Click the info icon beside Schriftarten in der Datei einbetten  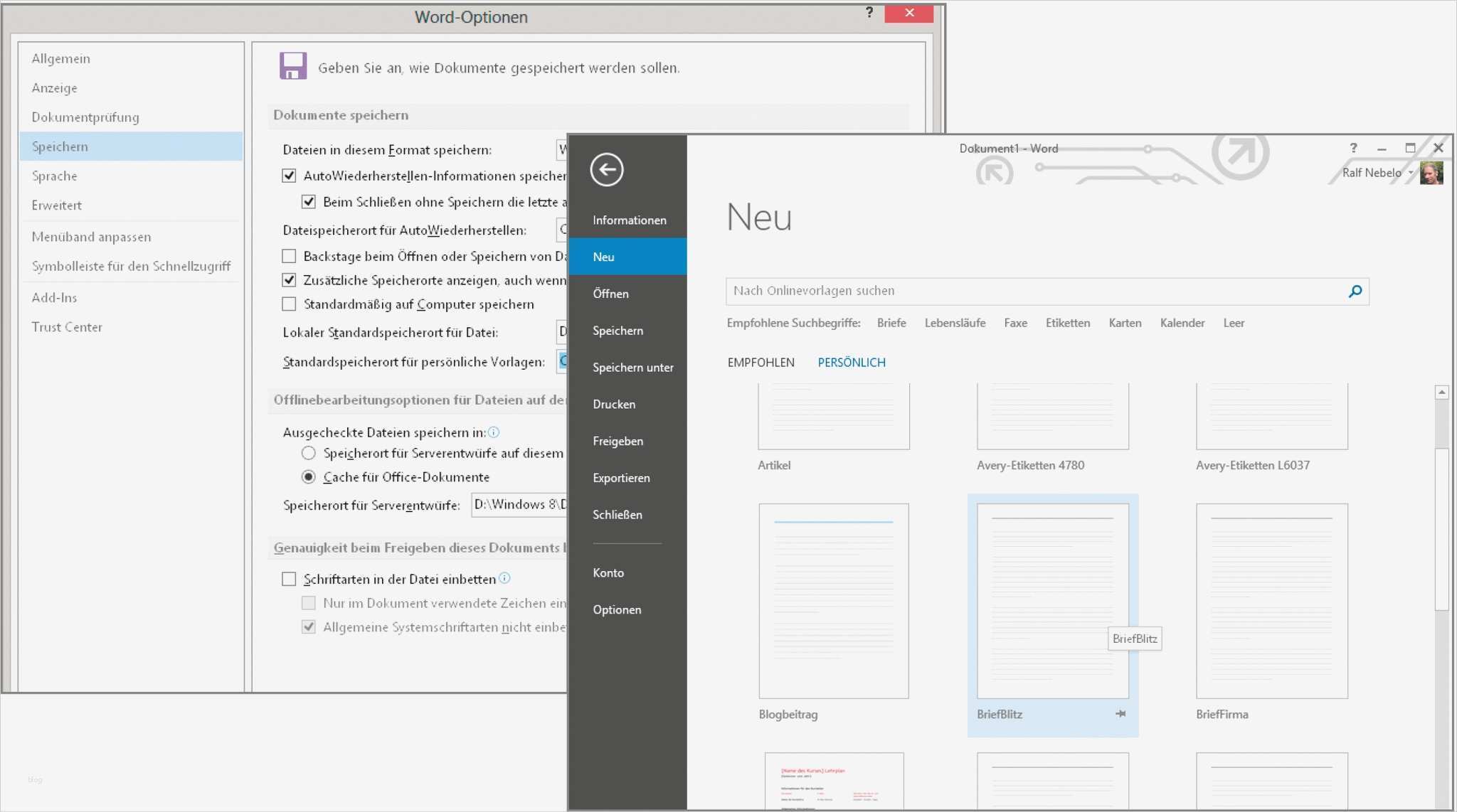[505, 579]
